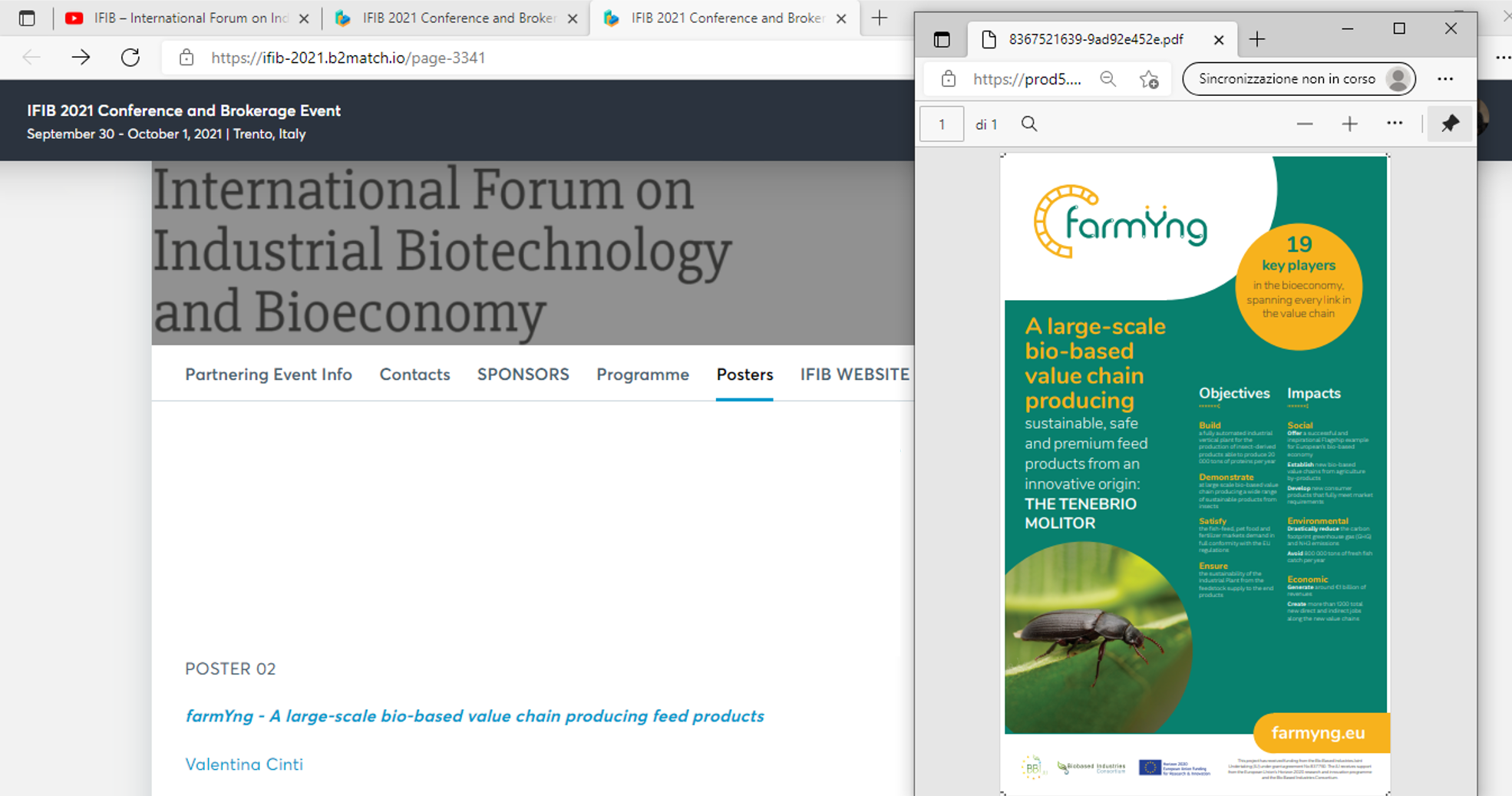The image size is (1512, 796).
Task: Click the Valentina Cinti author link
Action: point(244,765)
